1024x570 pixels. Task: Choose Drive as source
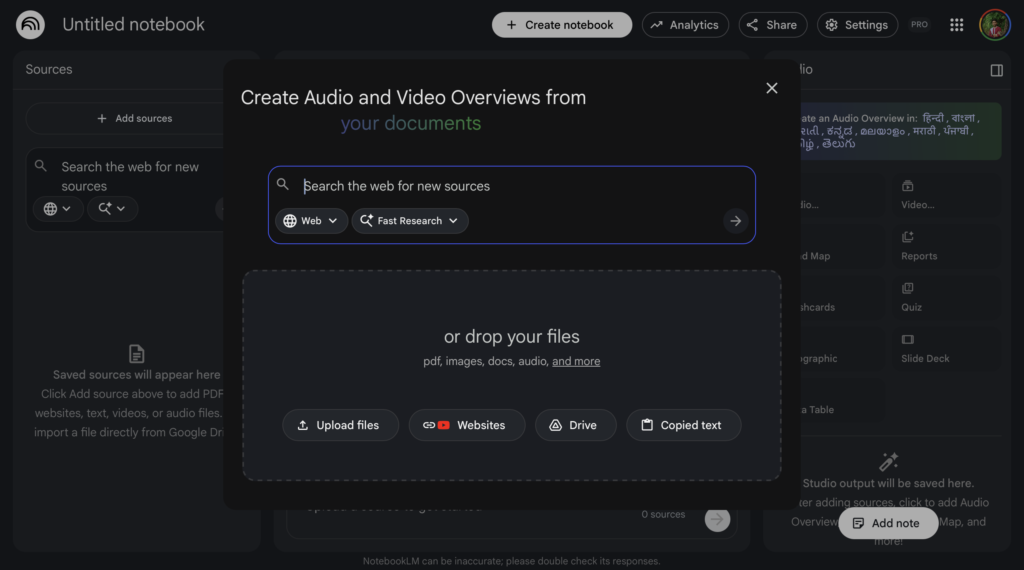click(x=575, y=425)
